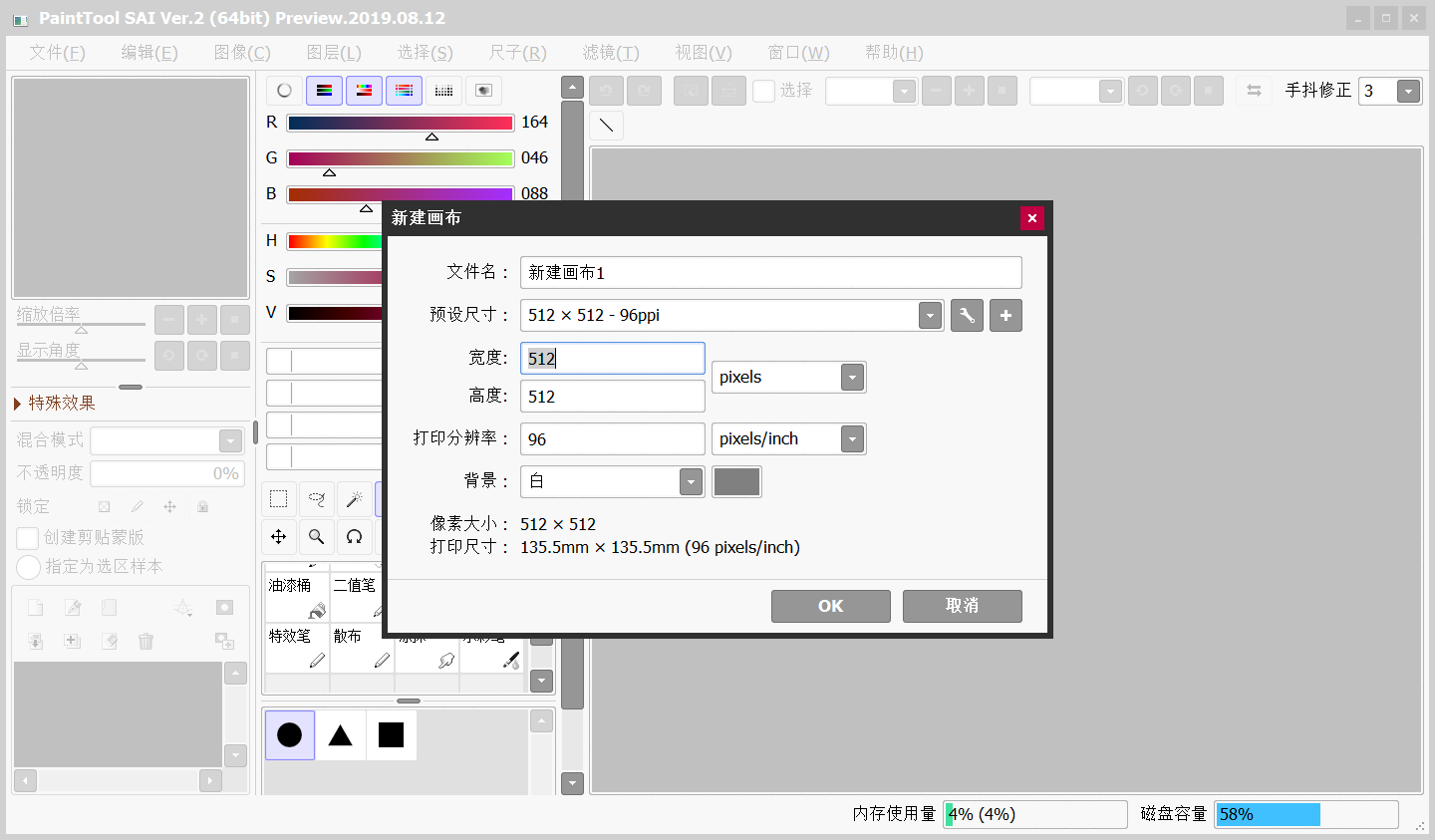Toggle the scratchpad panel icon

point(483,91)
